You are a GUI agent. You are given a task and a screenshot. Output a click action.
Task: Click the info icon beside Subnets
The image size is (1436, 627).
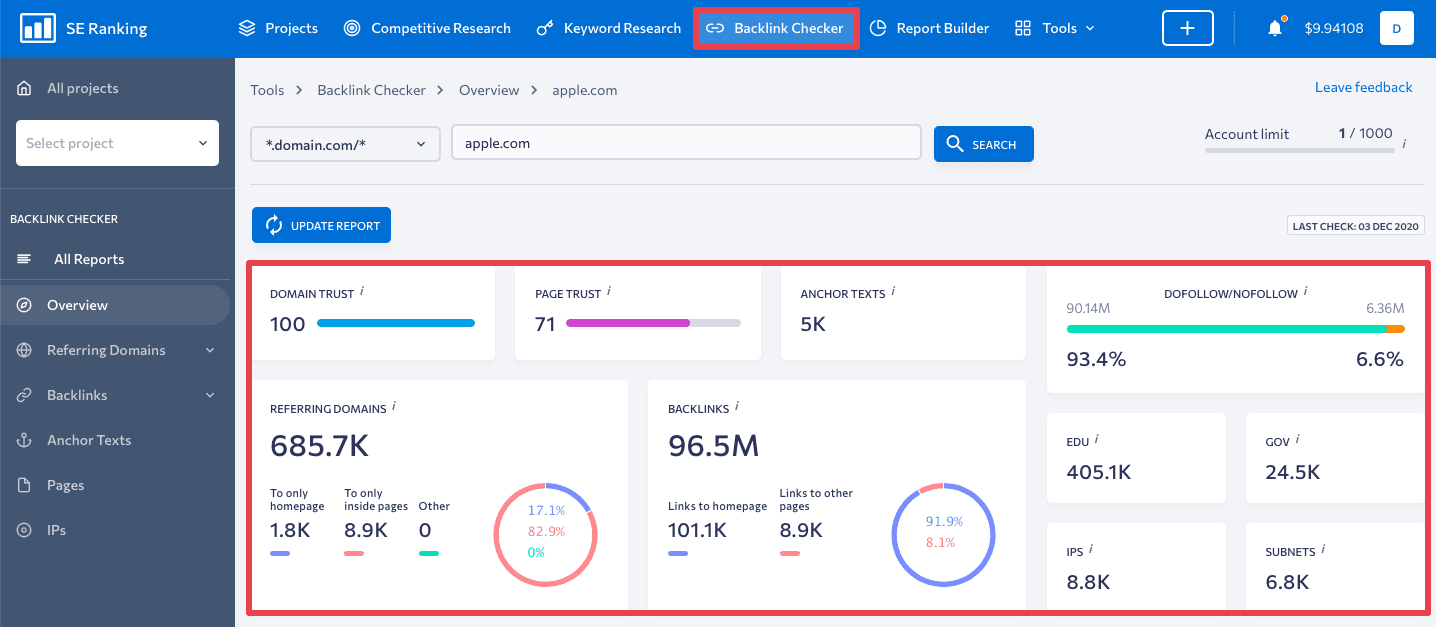tap(1323, 550)
